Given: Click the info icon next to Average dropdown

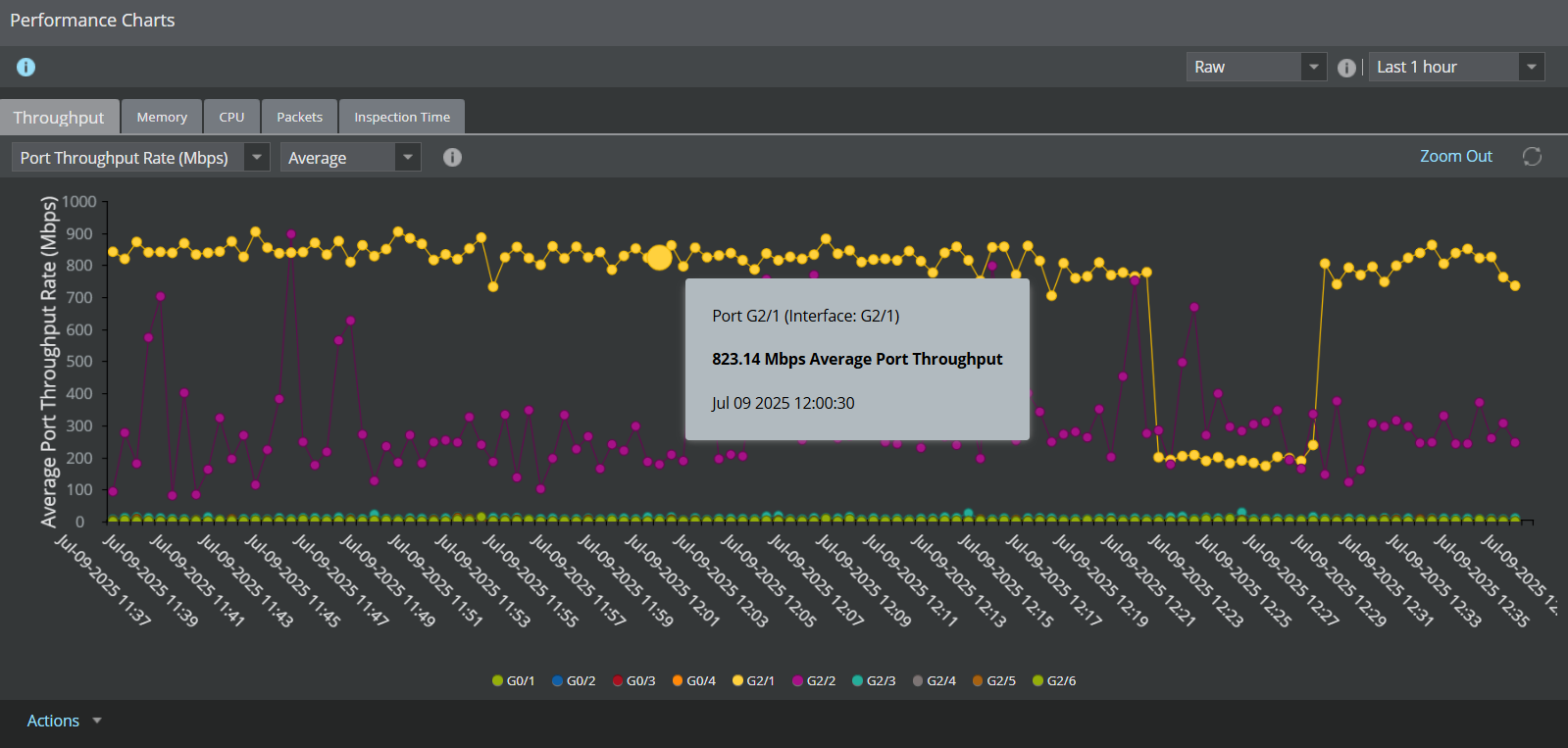Looking at the screenshot, I should pos(452,157).
